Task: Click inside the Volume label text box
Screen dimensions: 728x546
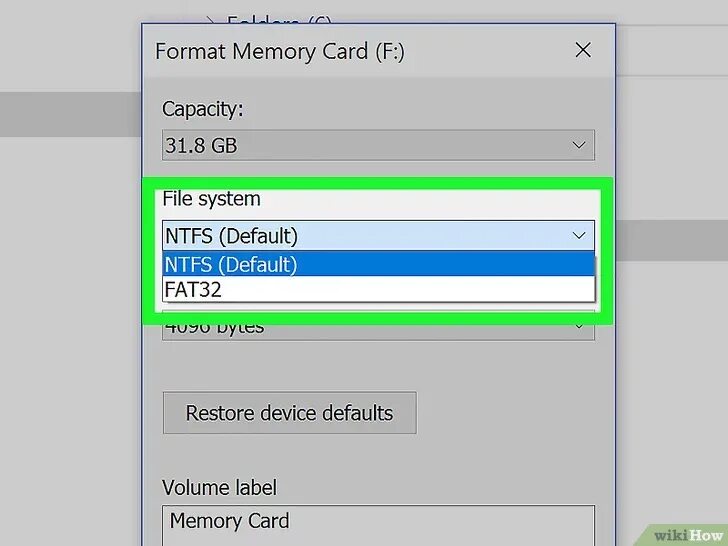Action: pos(378,525)
